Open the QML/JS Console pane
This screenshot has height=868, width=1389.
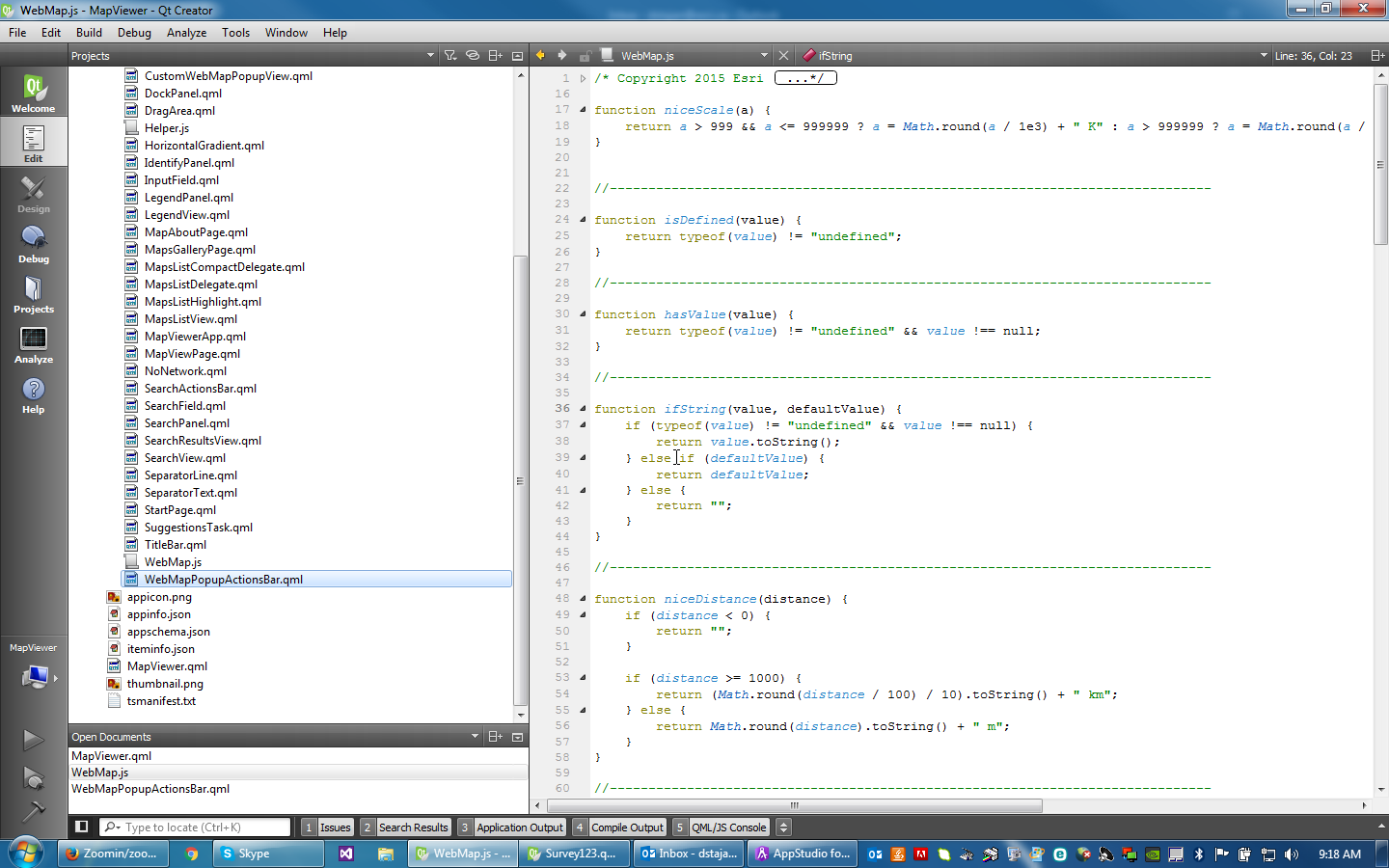[x=721, y=827]
